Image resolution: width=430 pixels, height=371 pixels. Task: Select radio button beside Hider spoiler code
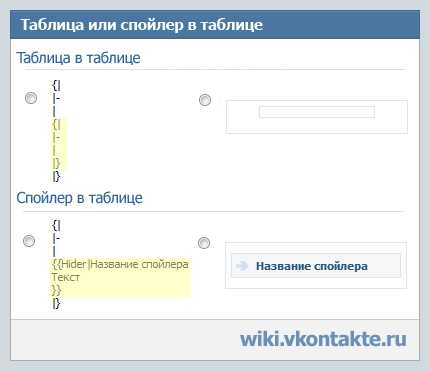(29, 241)
